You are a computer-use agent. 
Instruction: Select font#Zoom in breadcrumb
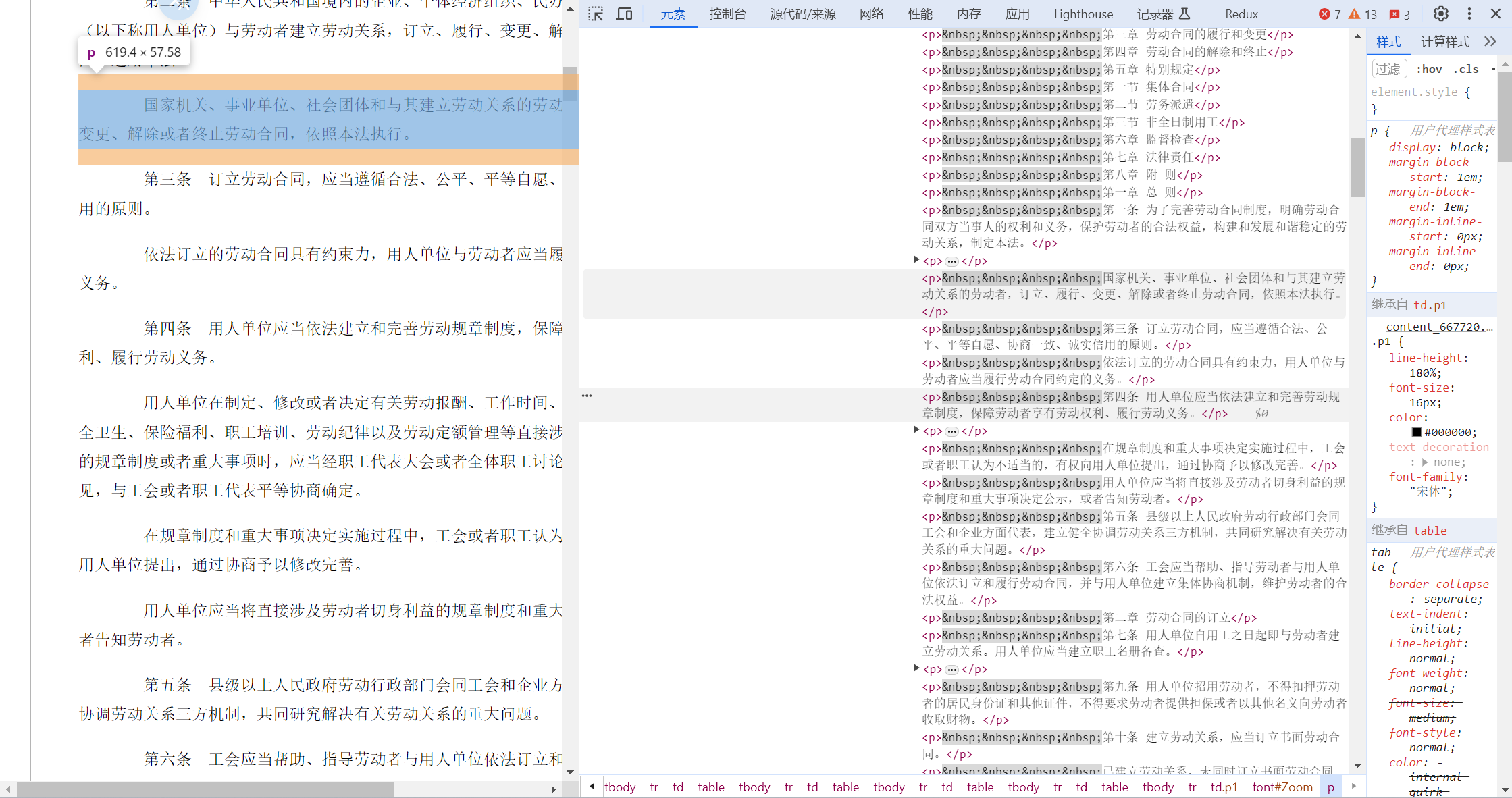click(1282, 787)
